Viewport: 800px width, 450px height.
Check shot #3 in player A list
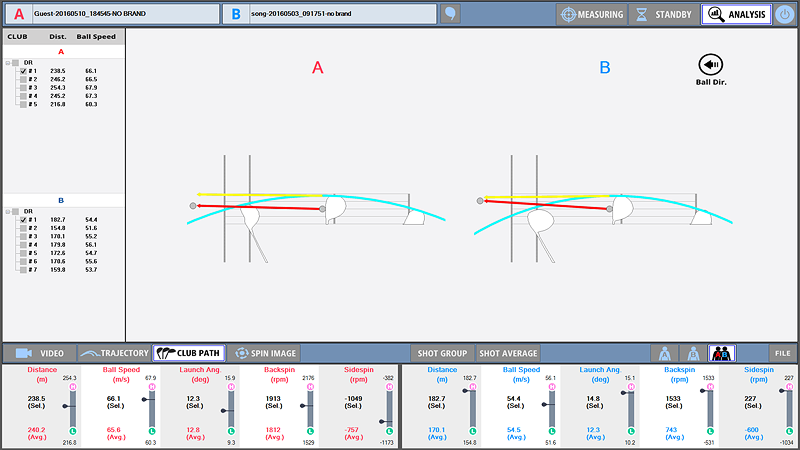23,88
